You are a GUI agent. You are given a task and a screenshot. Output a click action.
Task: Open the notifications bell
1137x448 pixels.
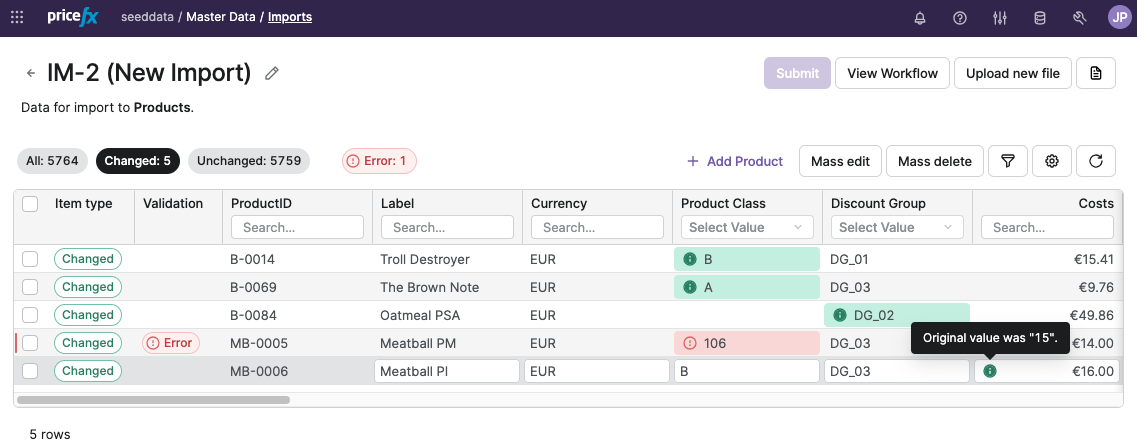pyautogui.click(x=920, y=18)
